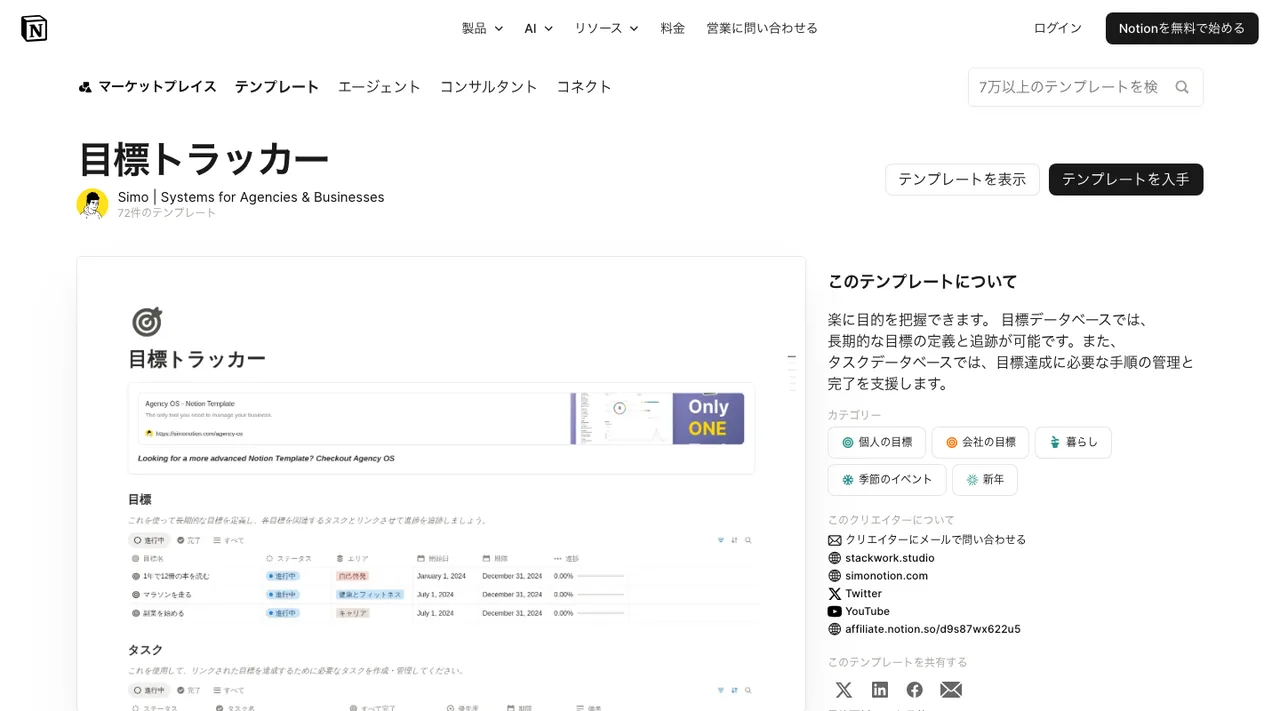Expand the AI dropdown menu

coord(538,28)
